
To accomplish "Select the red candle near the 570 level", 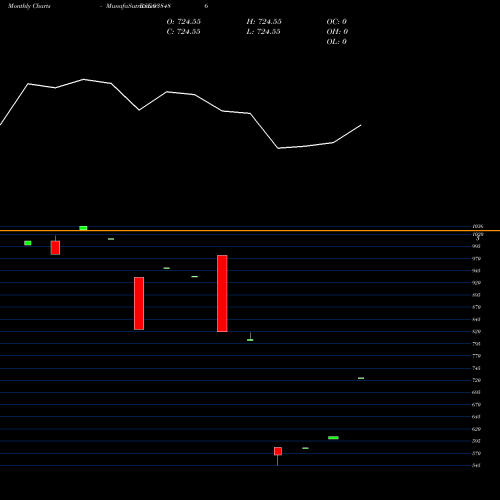I will [278, 451].
